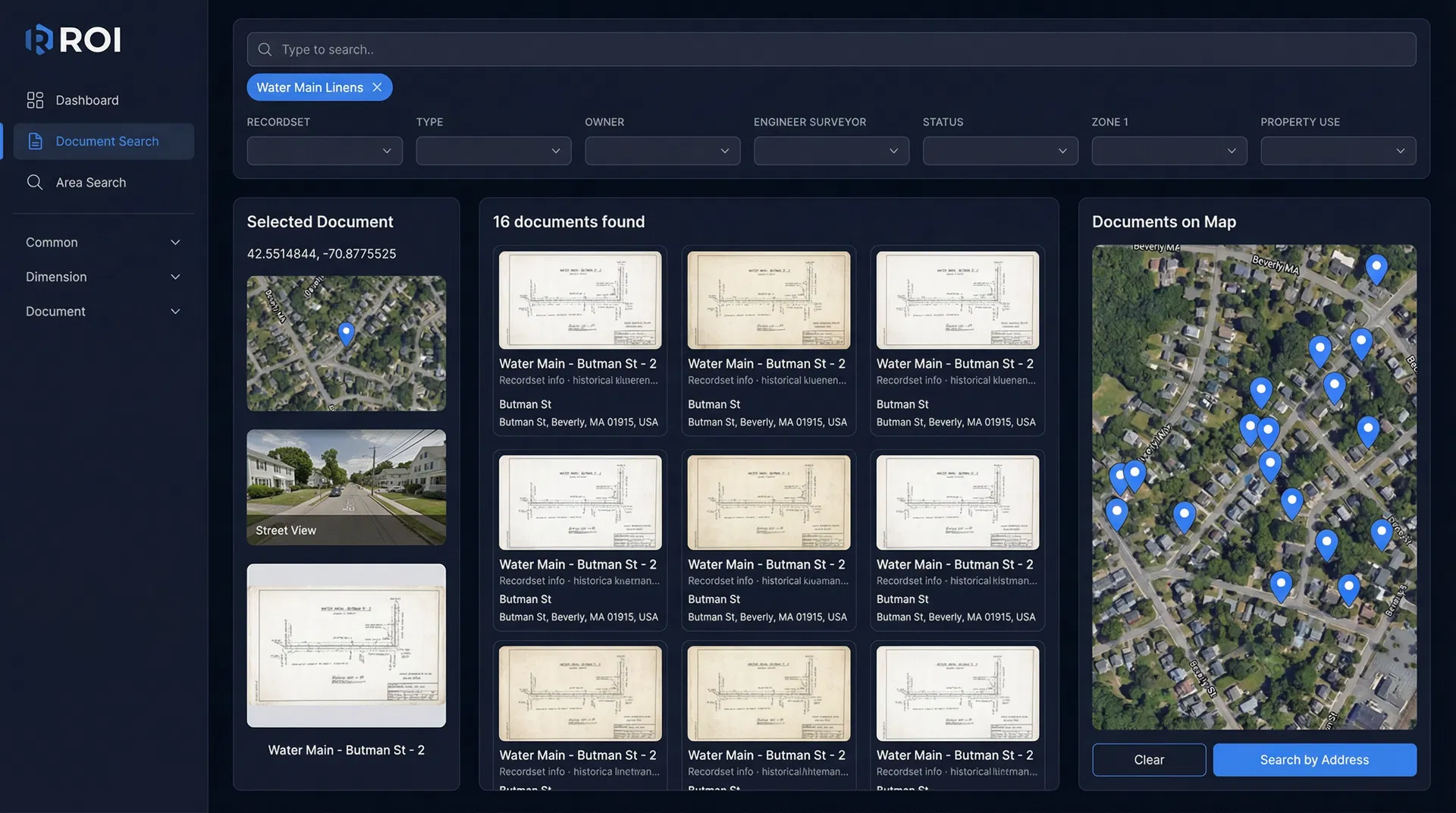Click the magnifier icon inside the search bar

265,49
